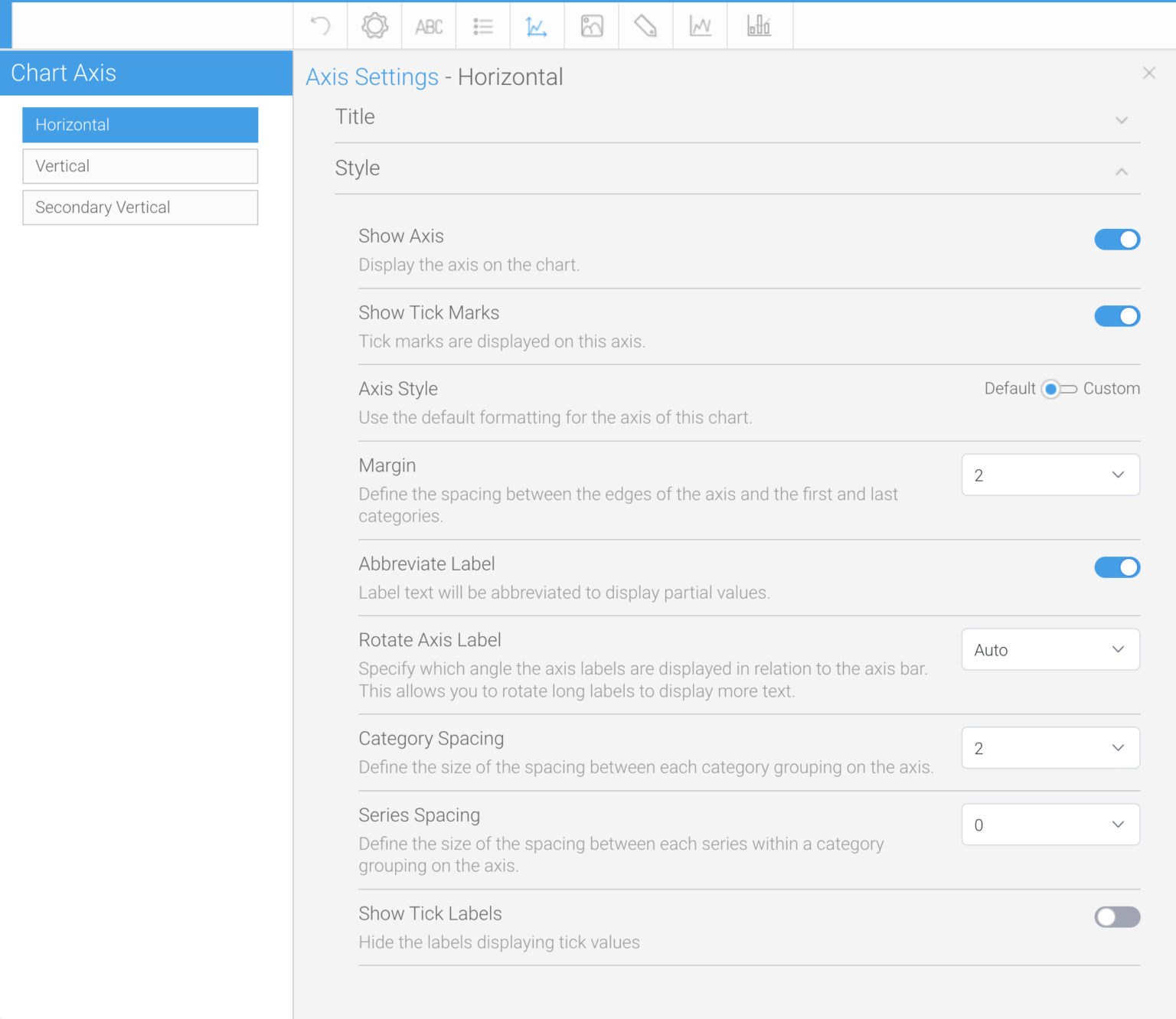Select the highlighted chart axis icon
The width and height of the screenshot is (1176, 1019).
click(x=537, y=25)
